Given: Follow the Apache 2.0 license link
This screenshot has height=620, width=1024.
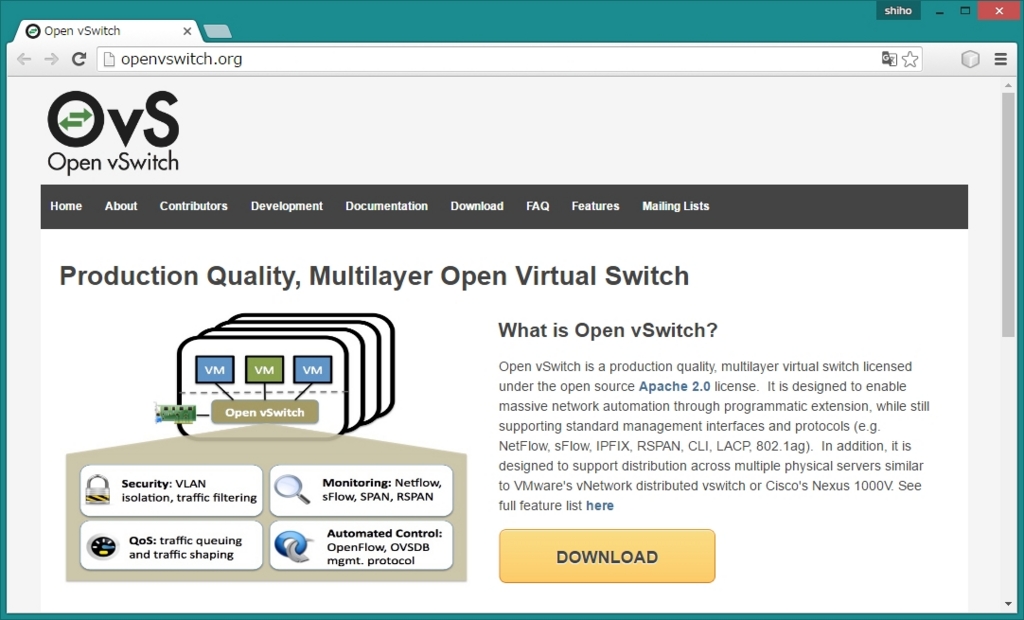Looking at the screenshot, I should tap(674, 386).
